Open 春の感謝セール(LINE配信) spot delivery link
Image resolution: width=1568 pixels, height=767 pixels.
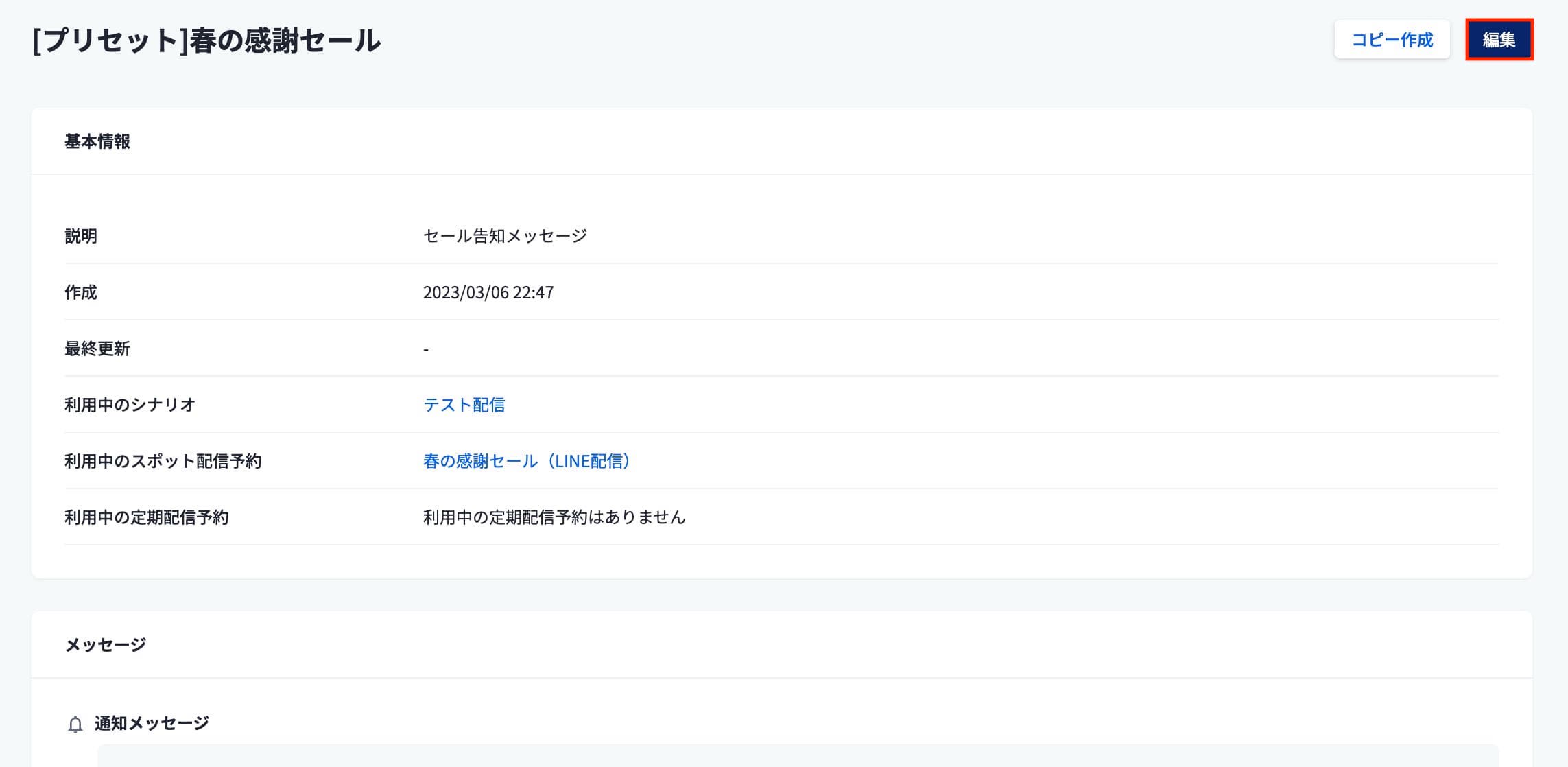click(526, 461)
